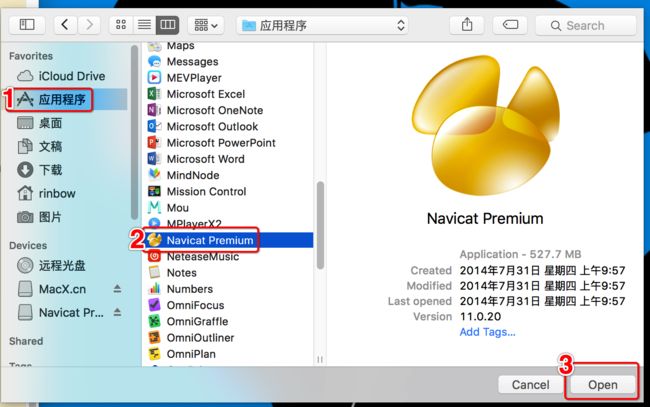The height and width of the screenshot is (407, 650).
Task: Select the OmniGraffle file name
Action: click(197, 321)
